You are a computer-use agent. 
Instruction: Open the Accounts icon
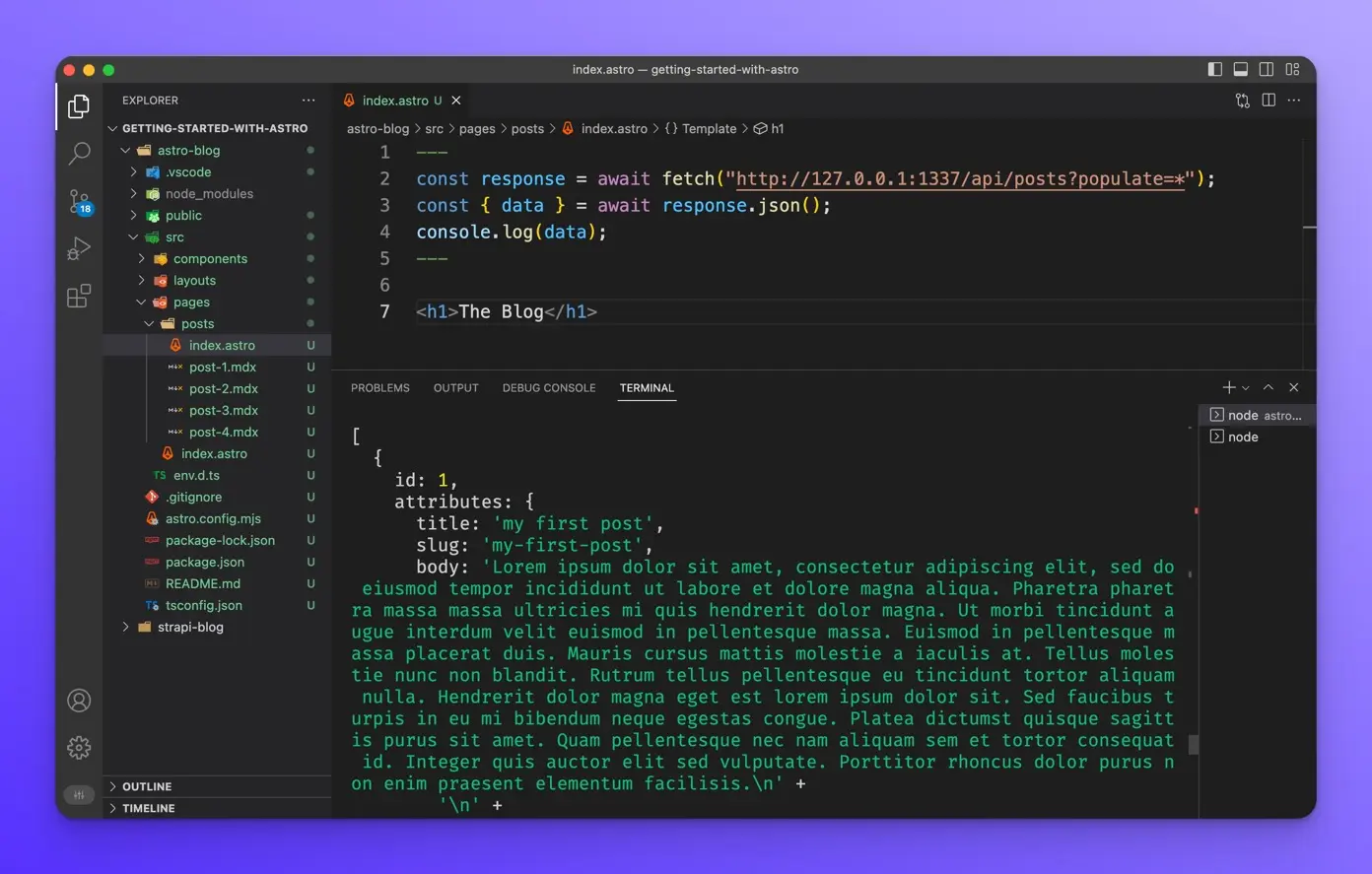(x=79, y=701)
